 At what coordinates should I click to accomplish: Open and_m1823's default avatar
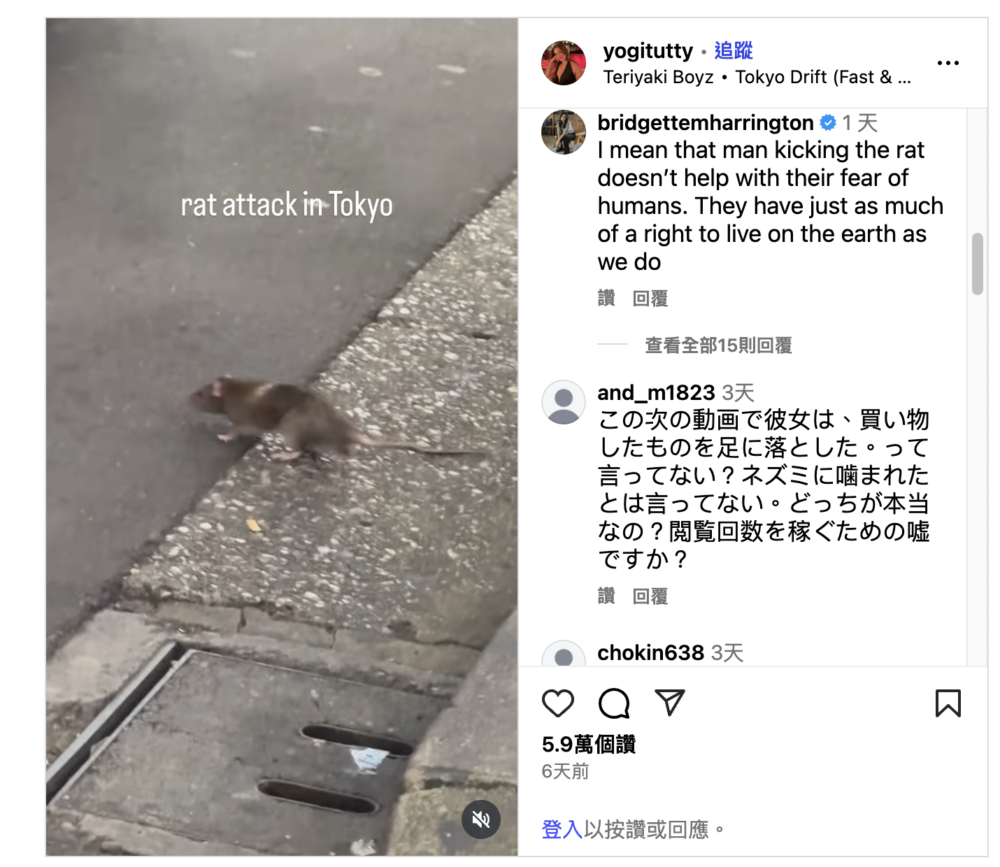click(563, 402)
